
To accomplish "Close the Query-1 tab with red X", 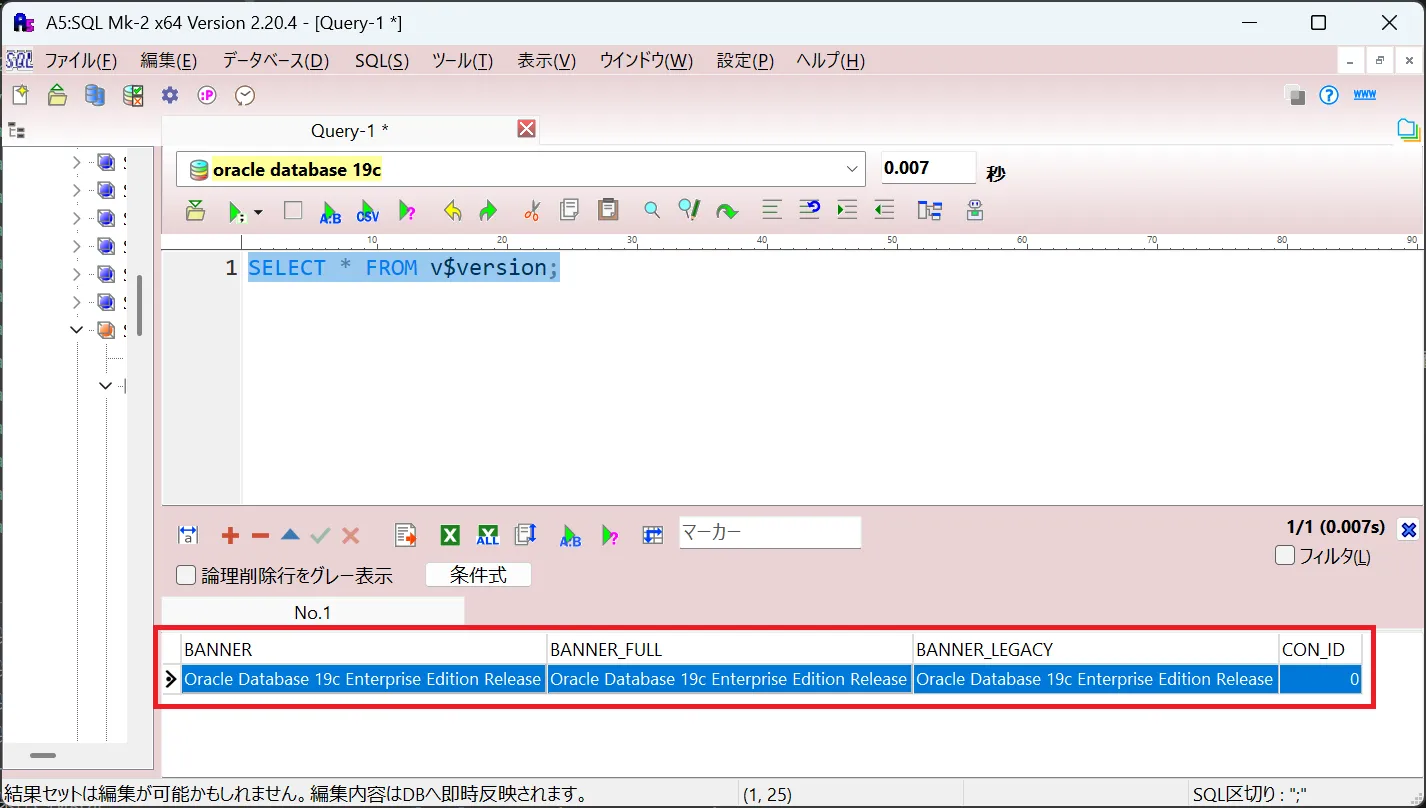I will pos(527,128).
